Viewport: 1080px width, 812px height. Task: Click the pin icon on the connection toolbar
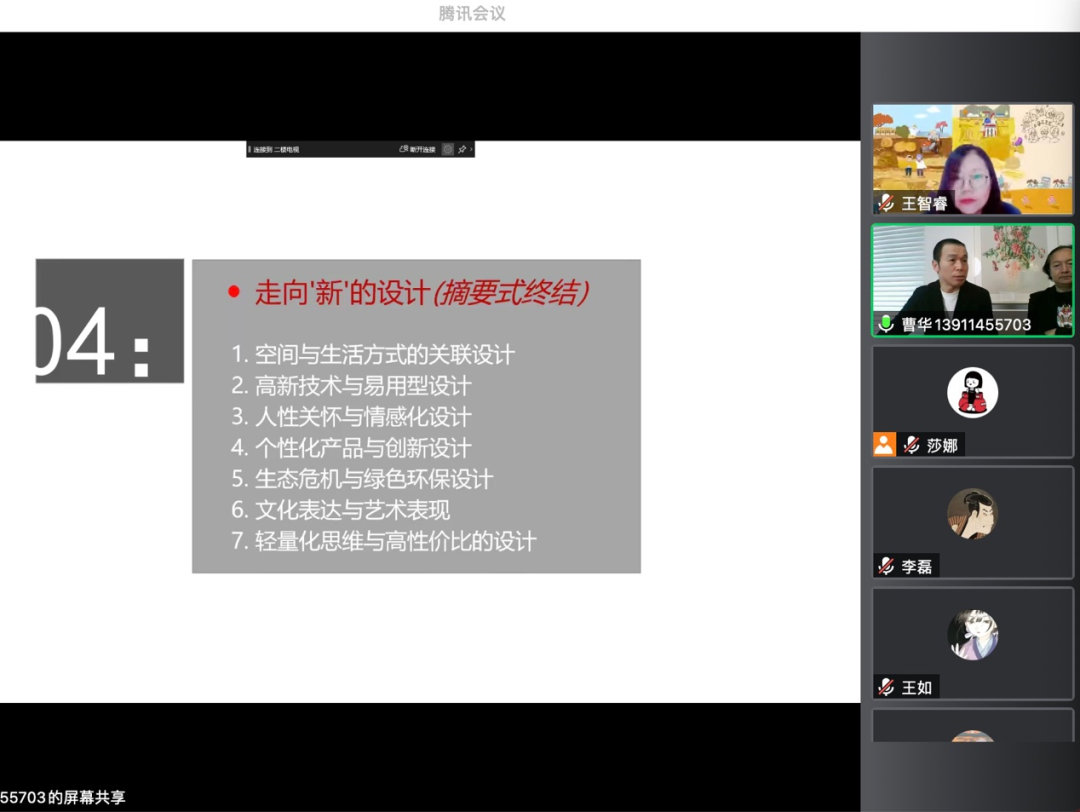point(464,149)
